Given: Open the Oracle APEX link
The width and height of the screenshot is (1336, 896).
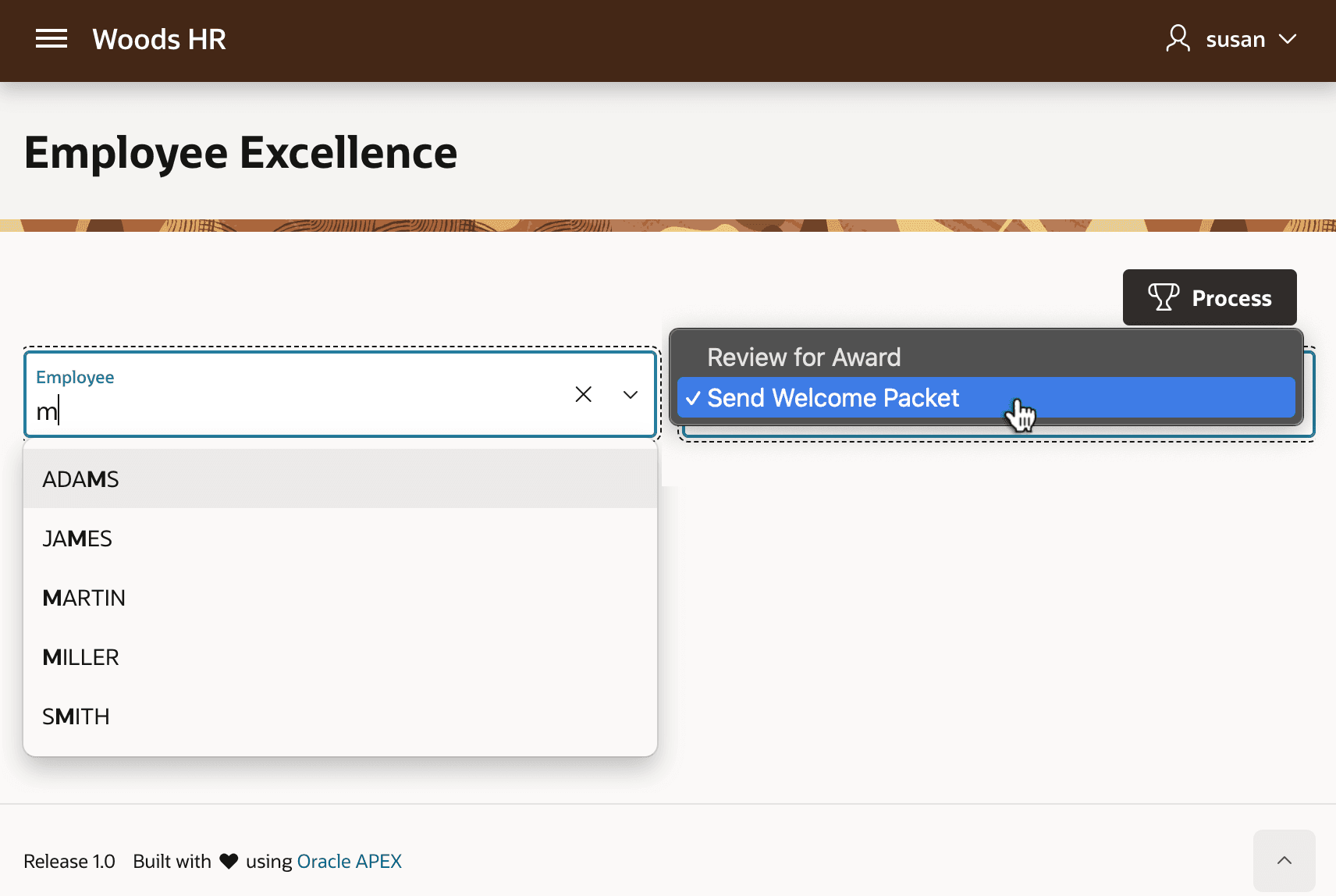Looking at the screenshot, I should [349, 861].
